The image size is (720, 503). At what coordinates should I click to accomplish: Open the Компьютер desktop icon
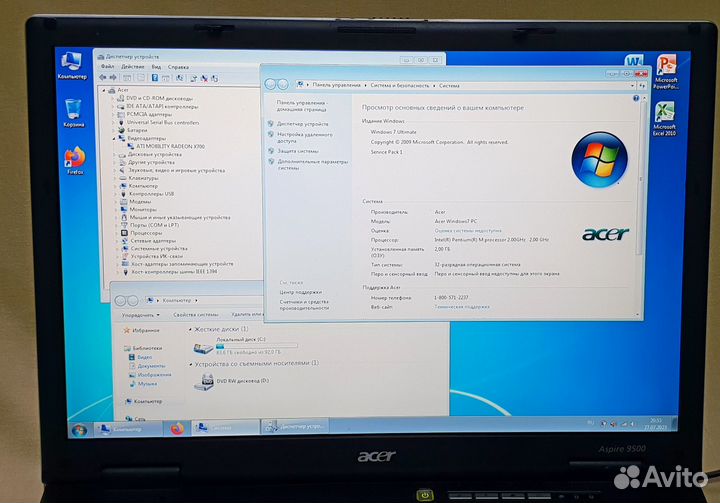[x=72, y=60]
